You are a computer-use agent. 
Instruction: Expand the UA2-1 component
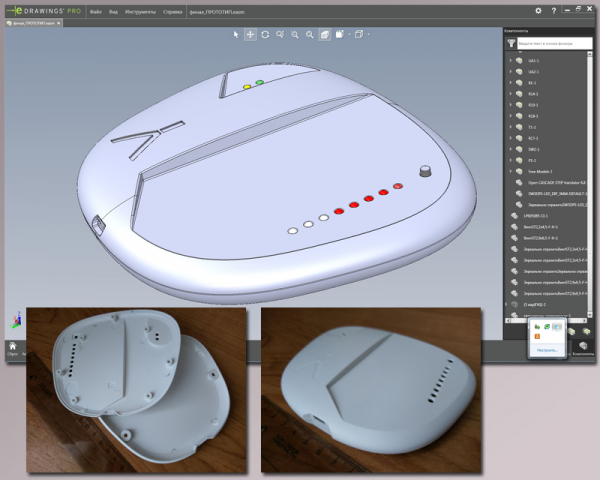(510, 72)
